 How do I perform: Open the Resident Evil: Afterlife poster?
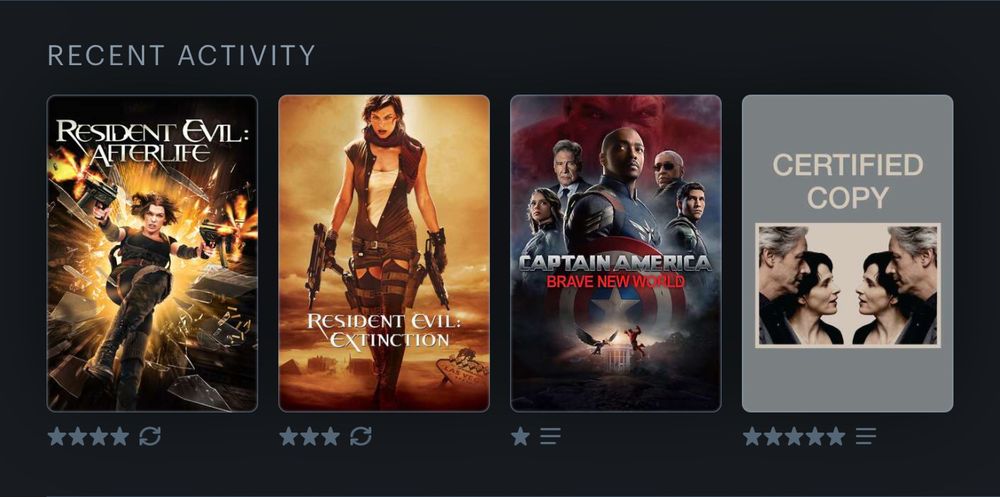[x=152, y=253]
